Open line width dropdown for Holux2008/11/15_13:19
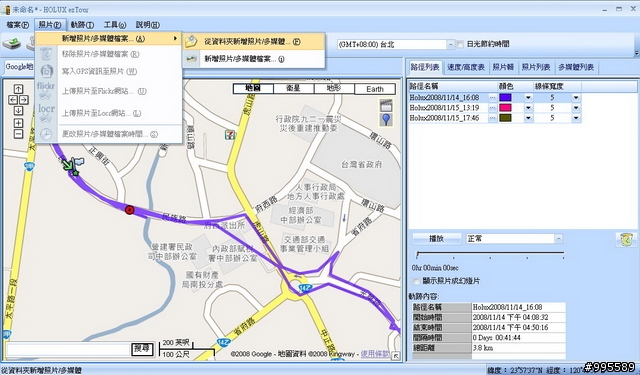The height and width of the screenshot is (375, 640). point(576,108)
